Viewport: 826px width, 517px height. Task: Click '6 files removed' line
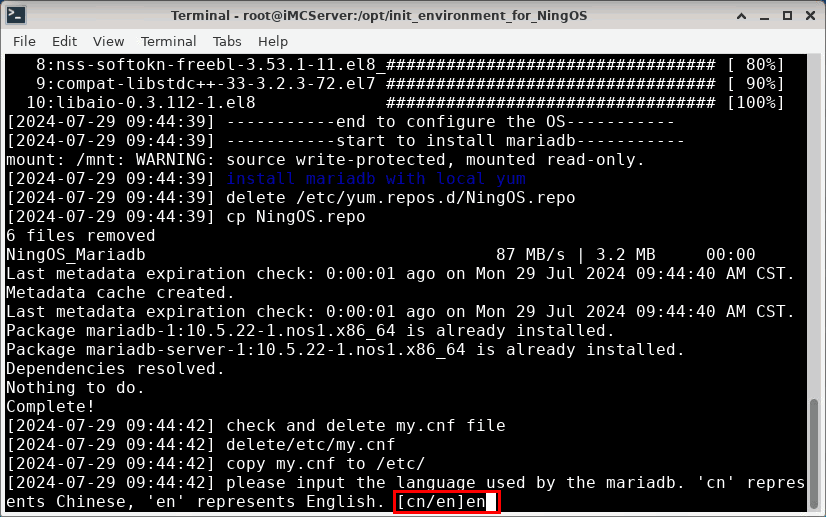pyautogui.click(x=81, y=236)
